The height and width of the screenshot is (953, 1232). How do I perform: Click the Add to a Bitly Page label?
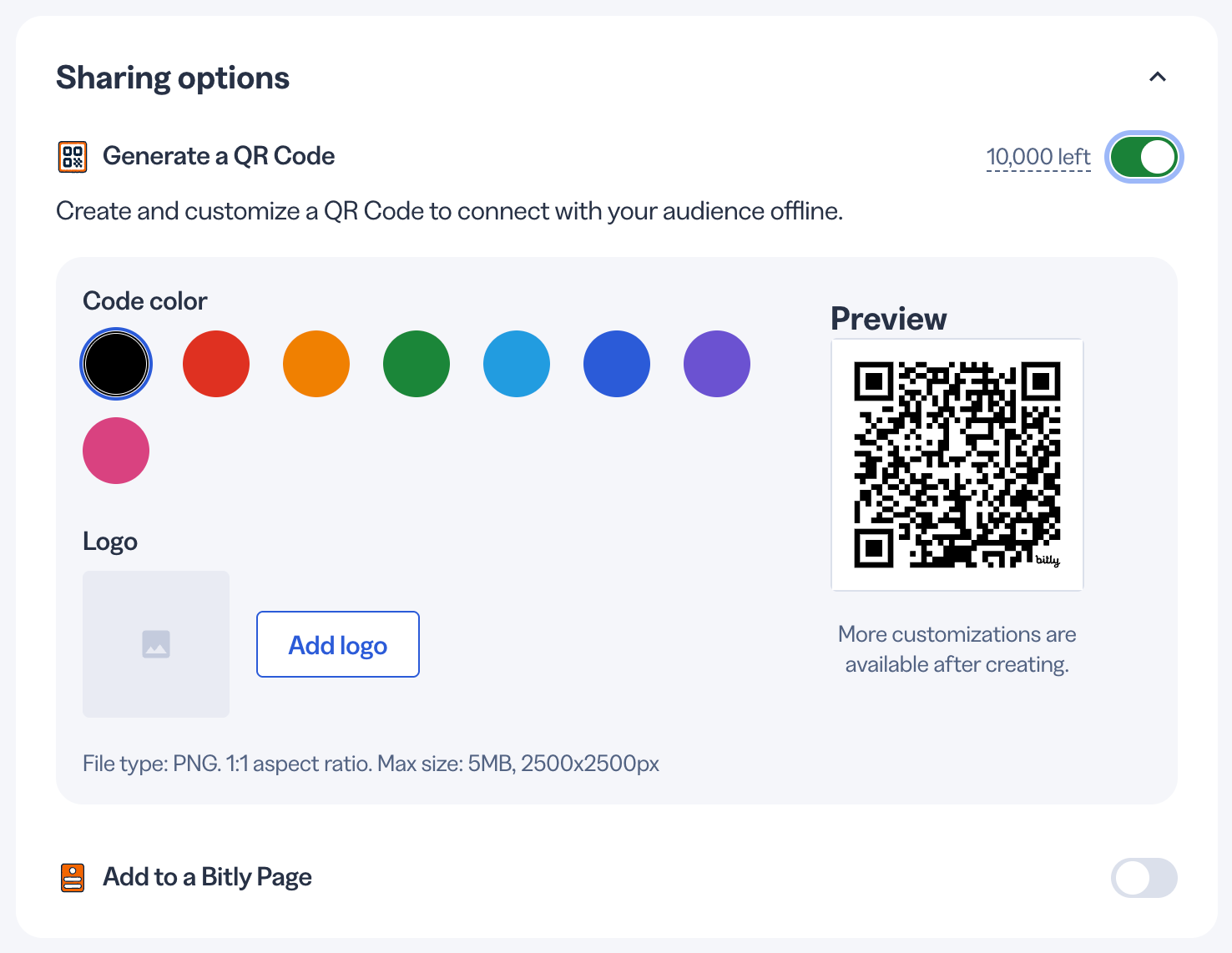(207, 877)
